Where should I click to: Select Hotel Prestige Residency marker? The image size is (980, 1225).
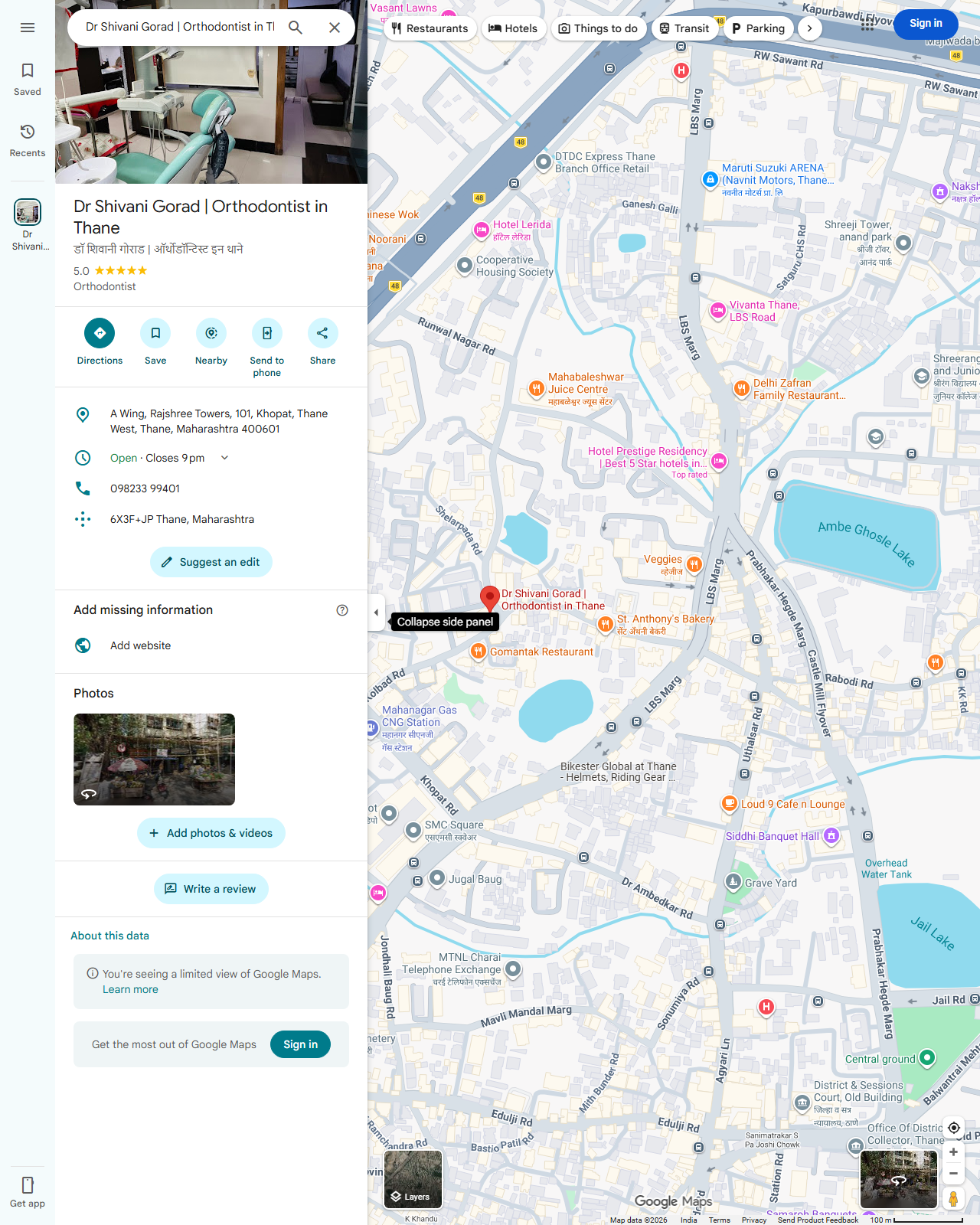(x=718, y=461)
